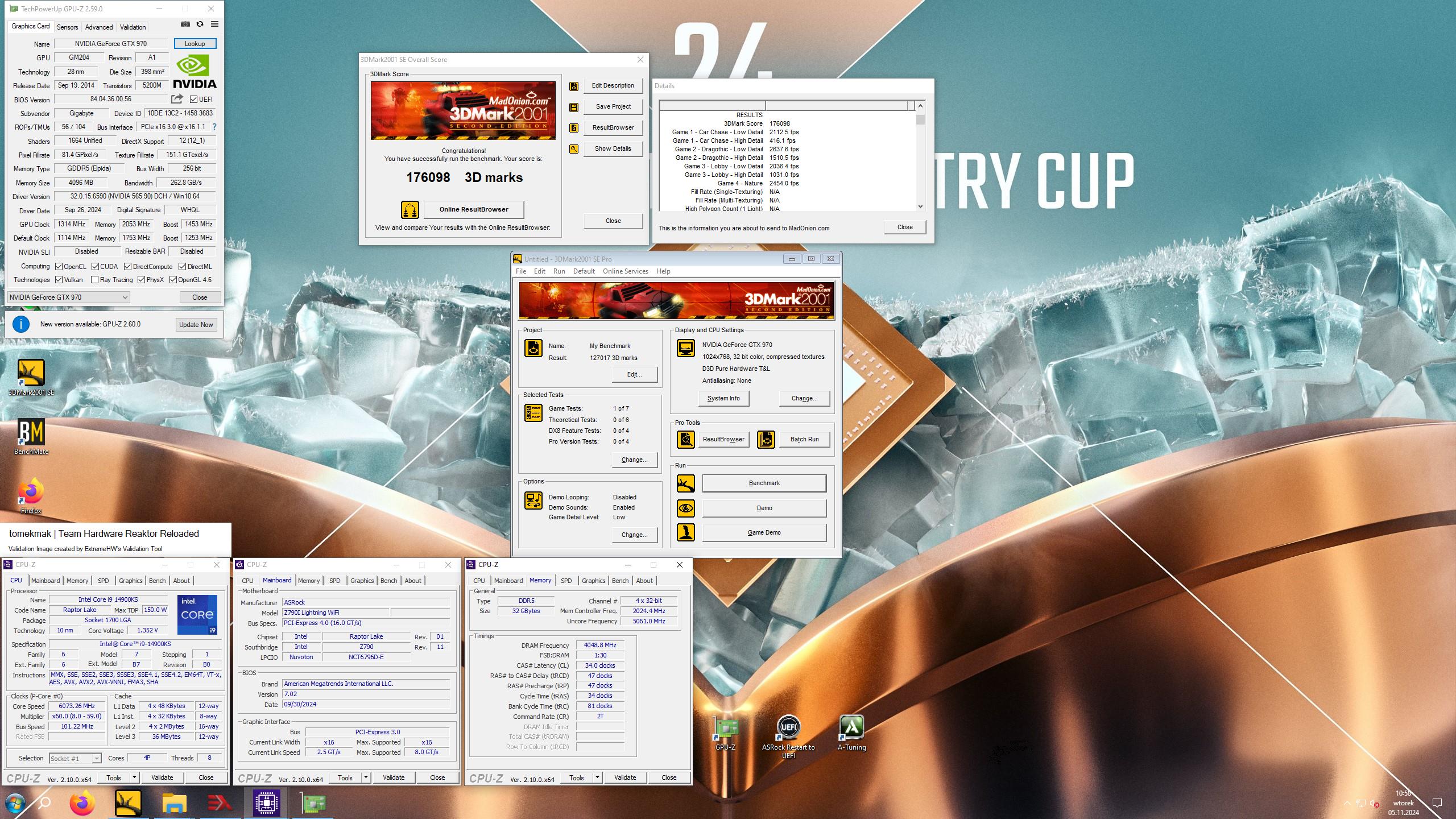Toggle the PhysX checkbox

pos(141,280)
